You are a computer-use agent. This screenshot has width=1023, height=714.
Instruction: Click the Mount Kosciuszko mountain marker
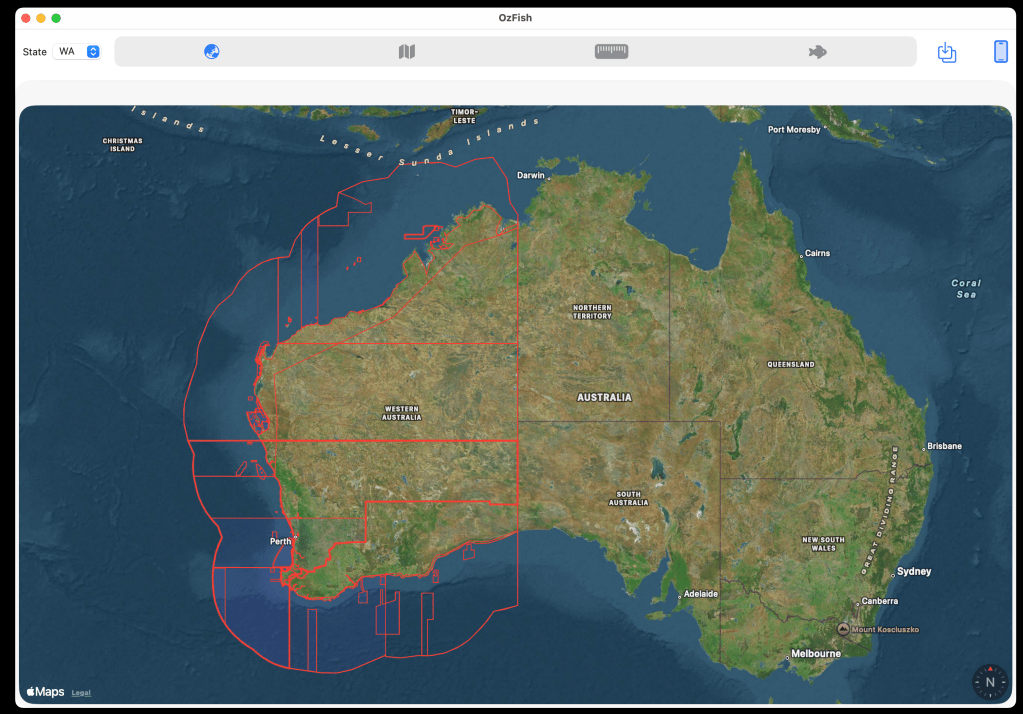pyautogui.click(x=843, y=629)
